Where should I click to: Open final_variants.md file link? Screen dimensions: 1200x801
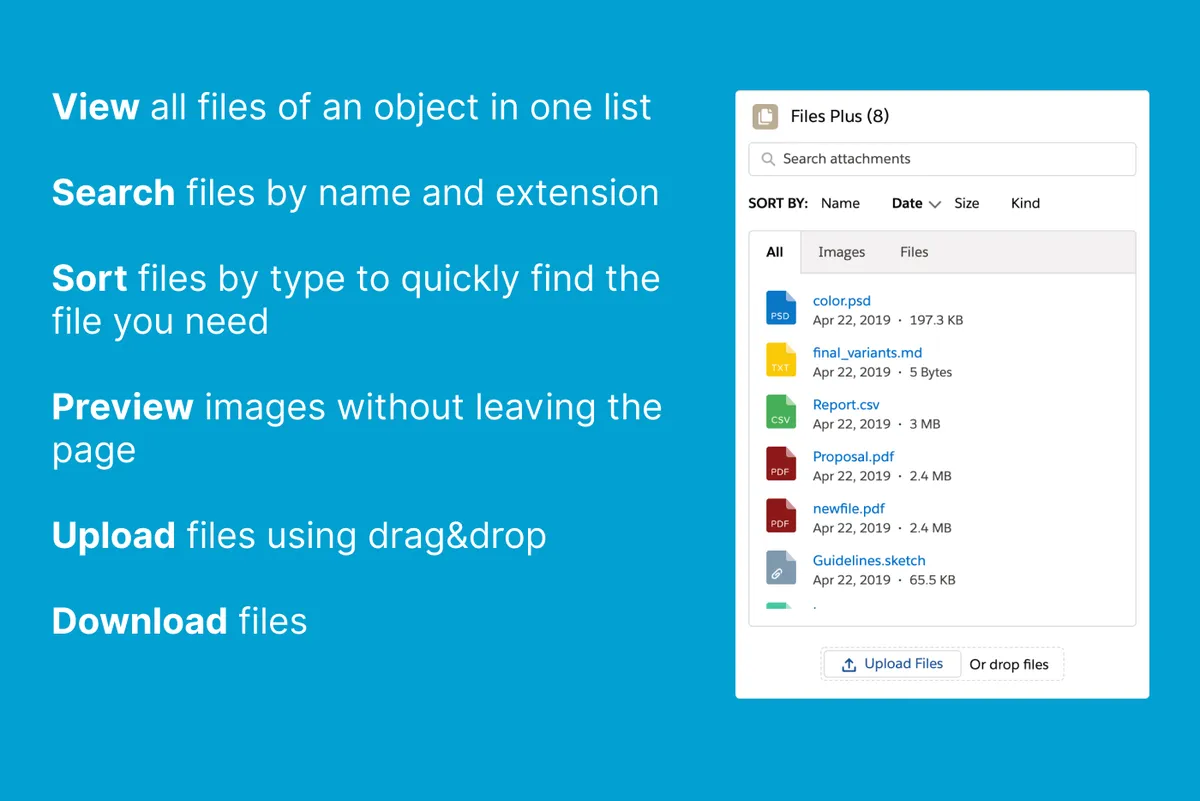tap(867, 353)
